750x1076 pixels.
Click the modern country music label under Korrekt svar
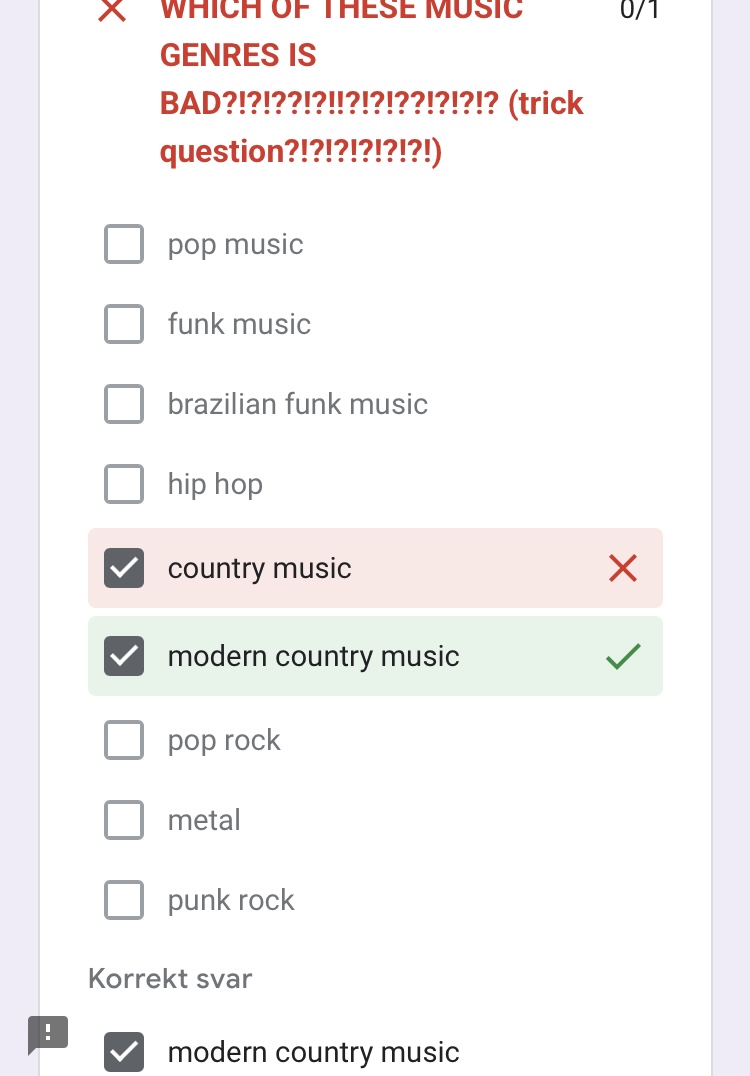[314, 1052]
